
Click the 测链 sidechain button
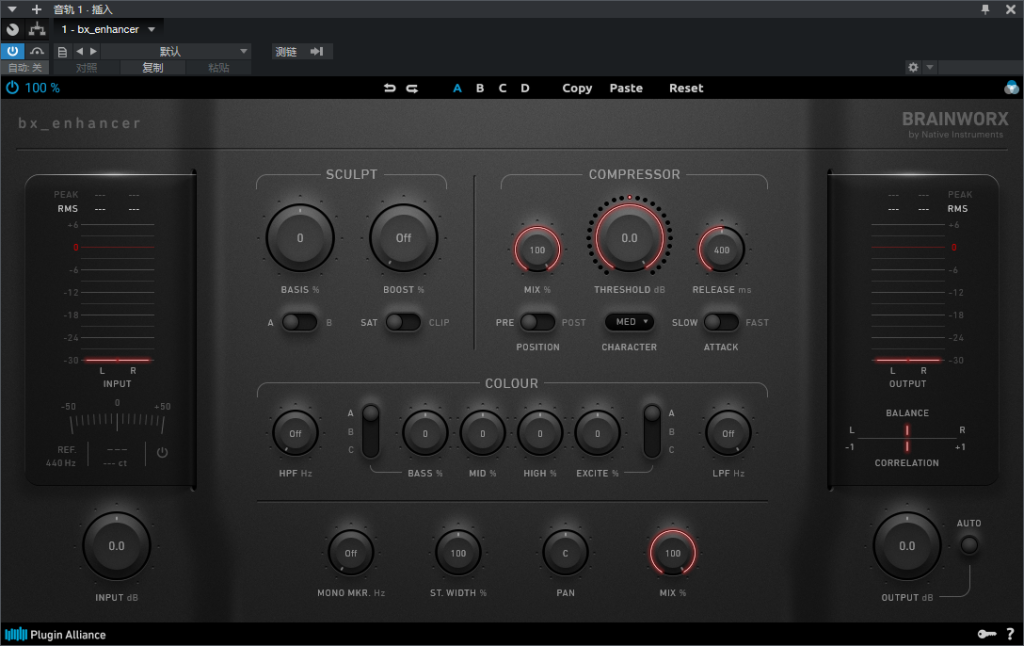pyautogui.click(x=286, y=52)
